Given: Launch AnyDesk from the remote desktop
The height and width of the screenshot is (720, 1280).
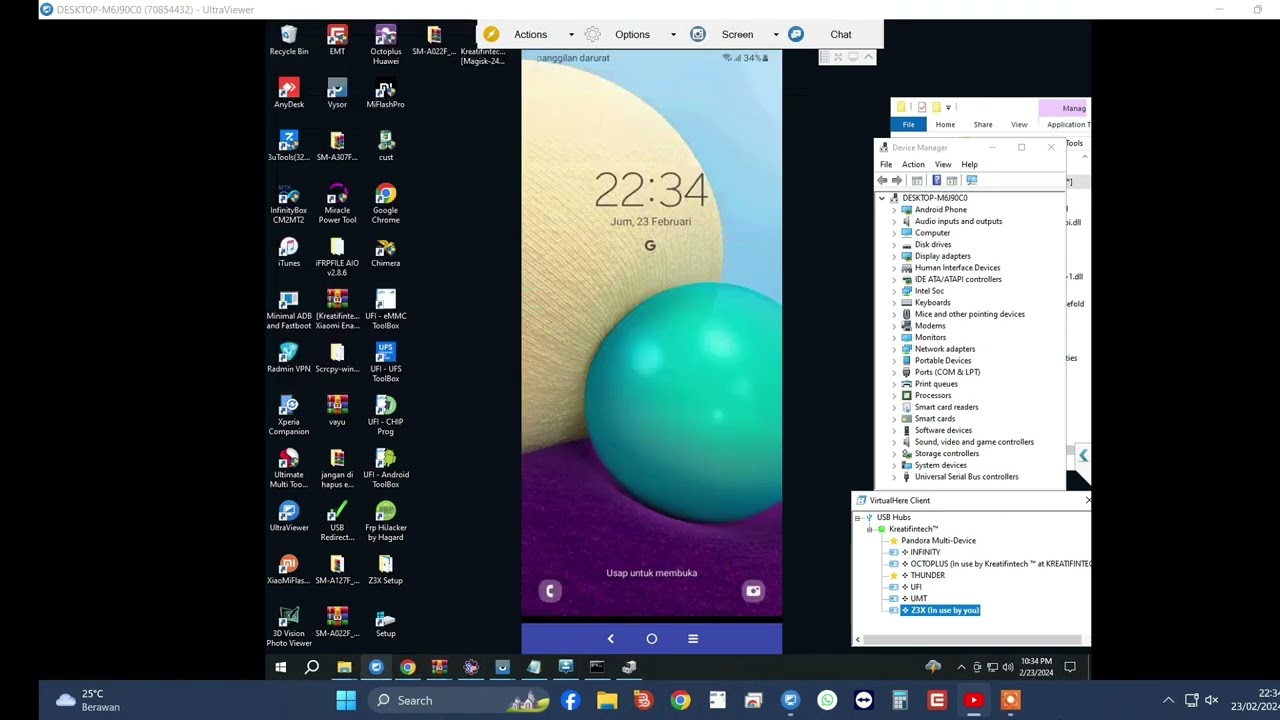Looking at the screenshot, I should click(288, 94).
